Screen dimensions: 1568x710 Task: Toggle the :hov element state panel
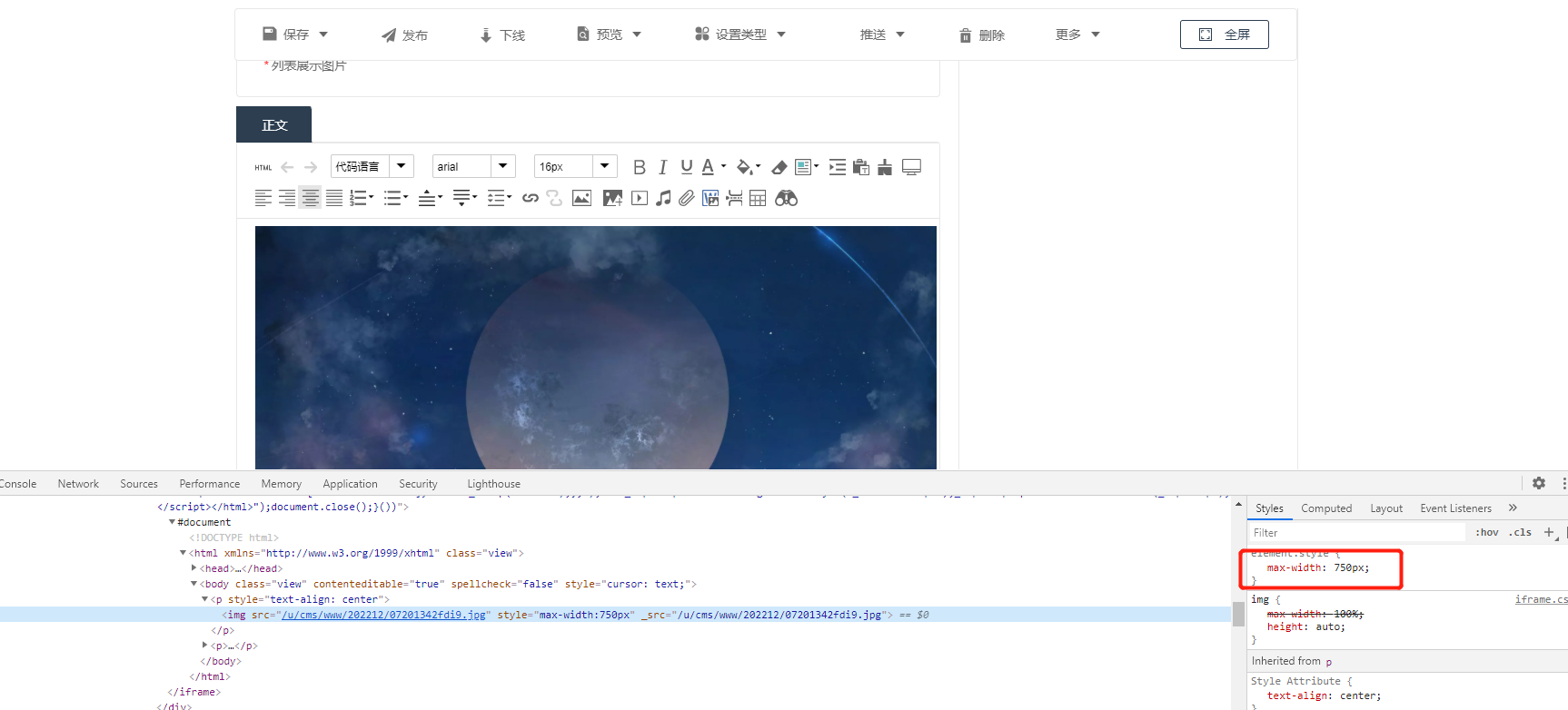[1487, 533]
